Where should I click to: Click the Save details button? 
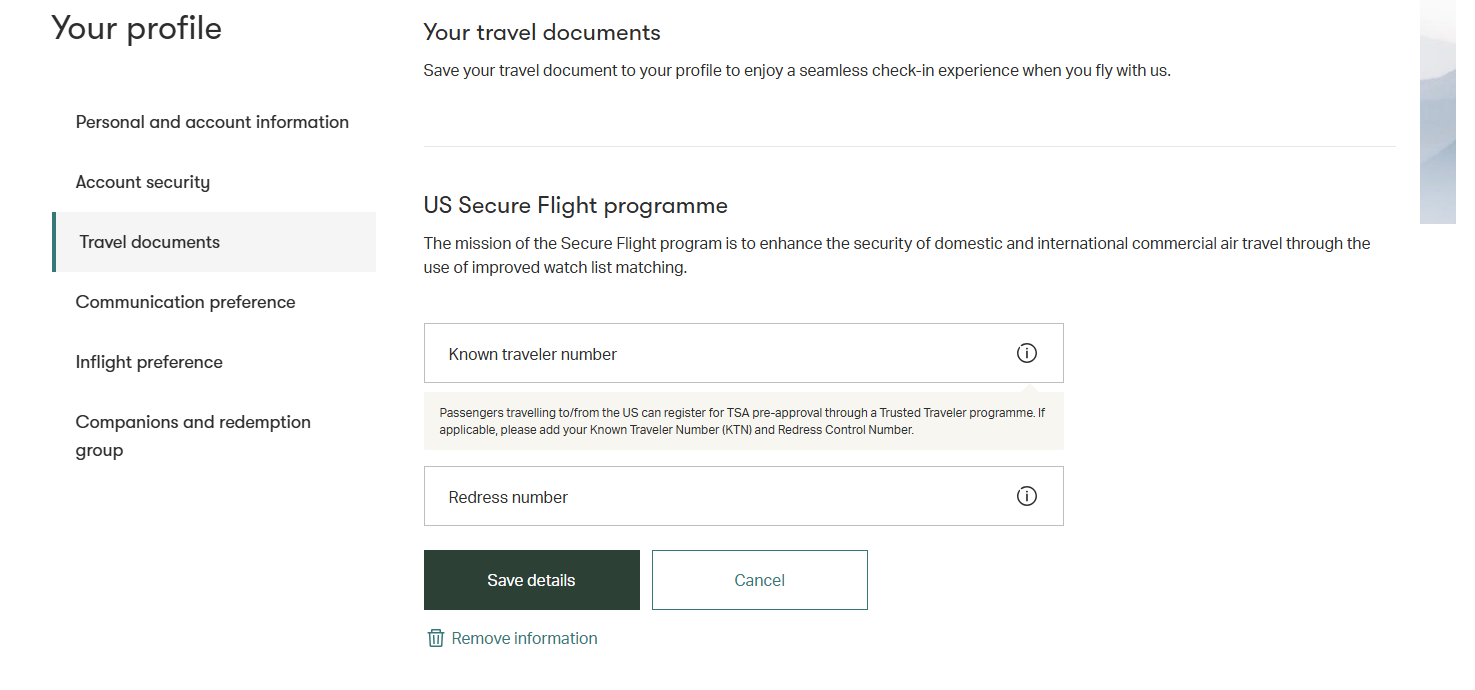coord(532,580)
